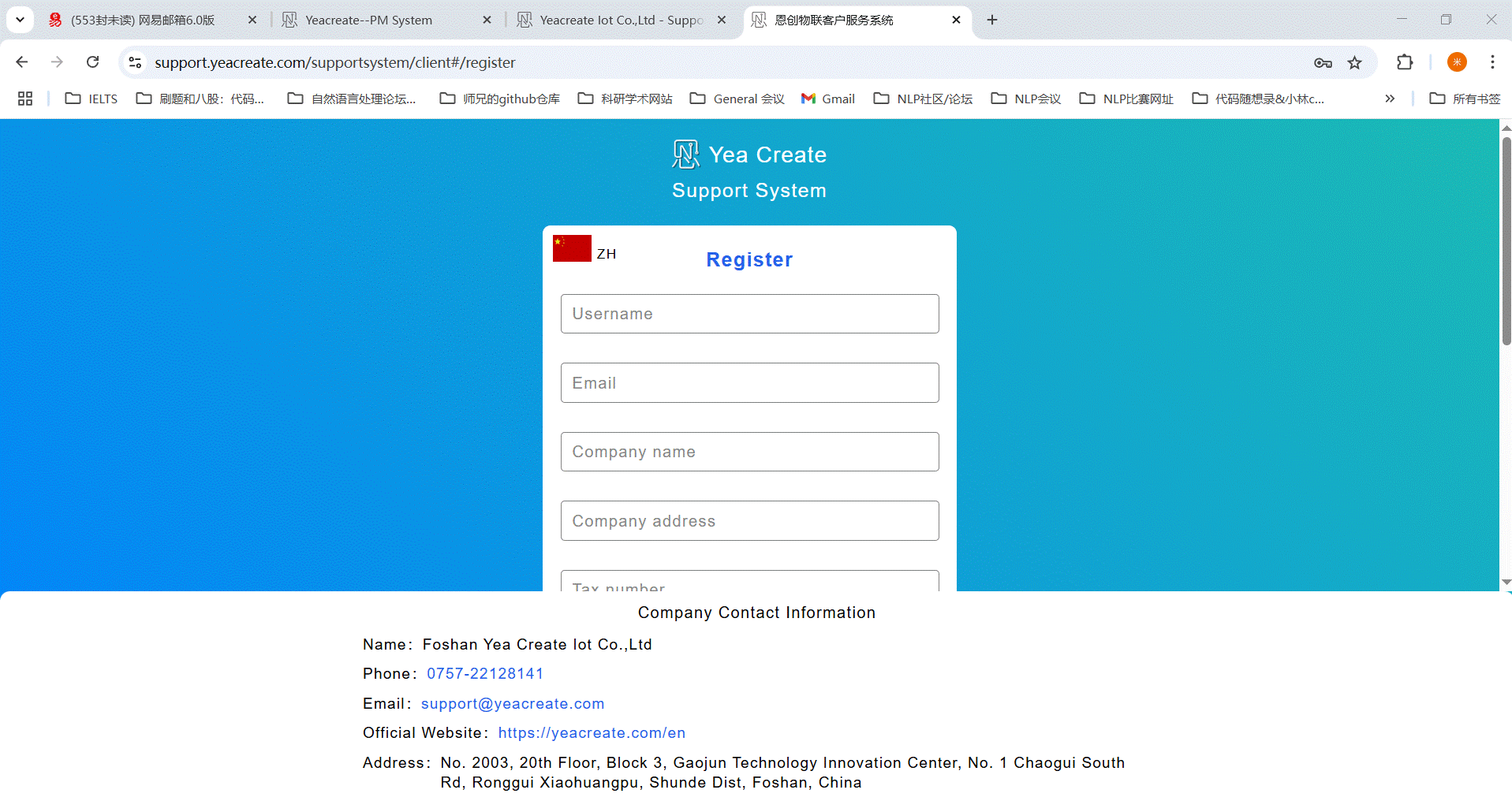Expand the hidden bookmarks overflow chevron
This screenshot has width=1512, height=812.
[1389, 99]
